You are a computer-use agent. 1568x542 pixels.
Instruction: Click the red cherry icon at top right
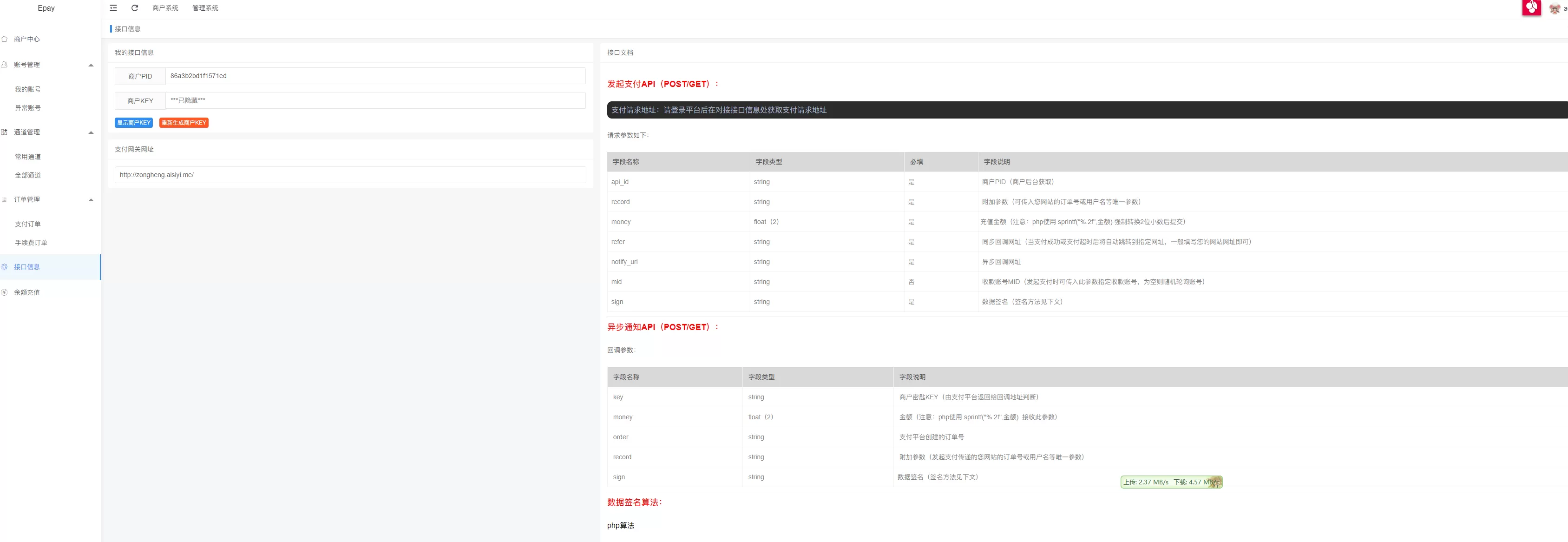(x=1531, y=7)
